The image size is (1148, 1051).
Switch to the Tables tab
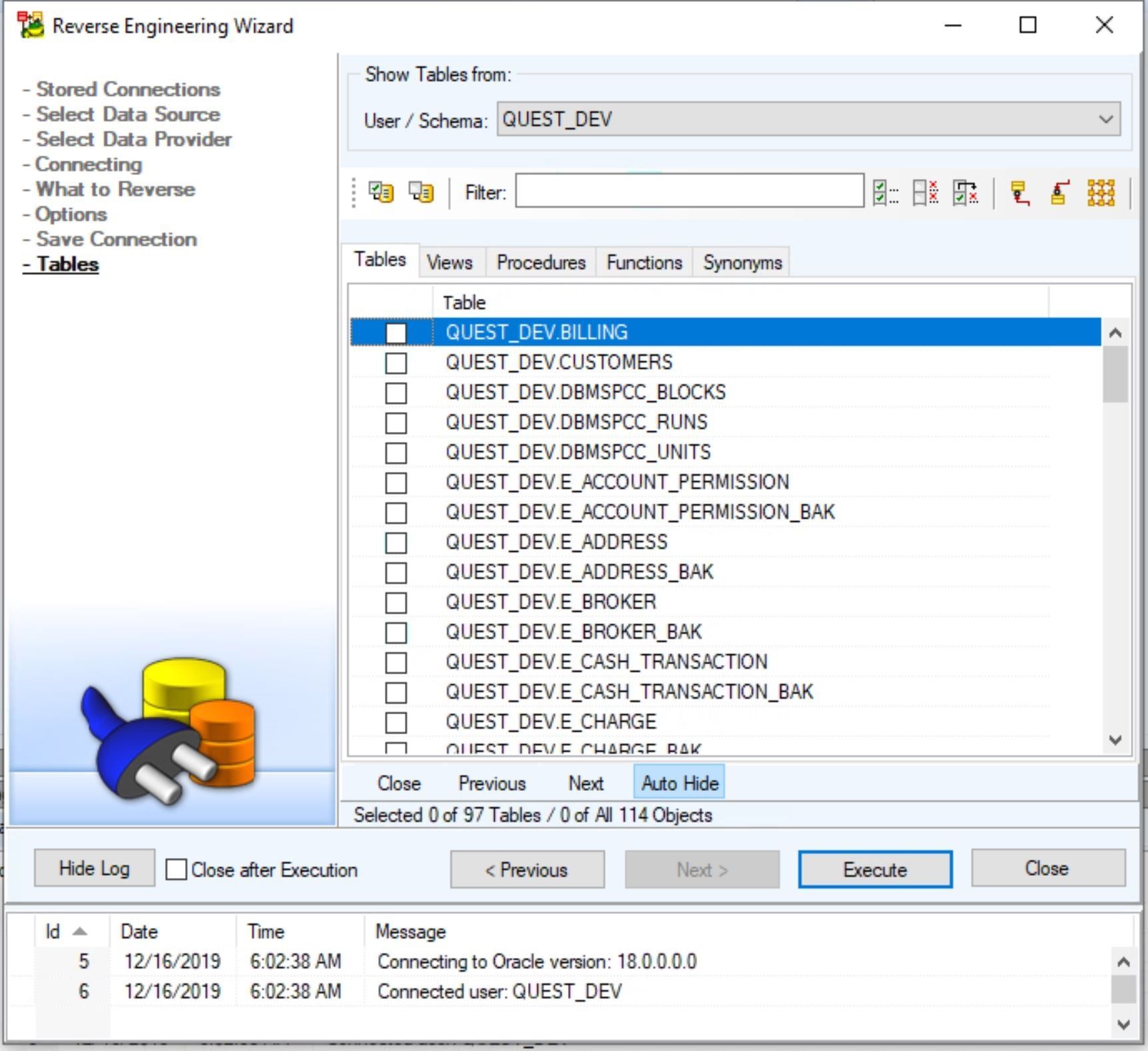point(380,260)
